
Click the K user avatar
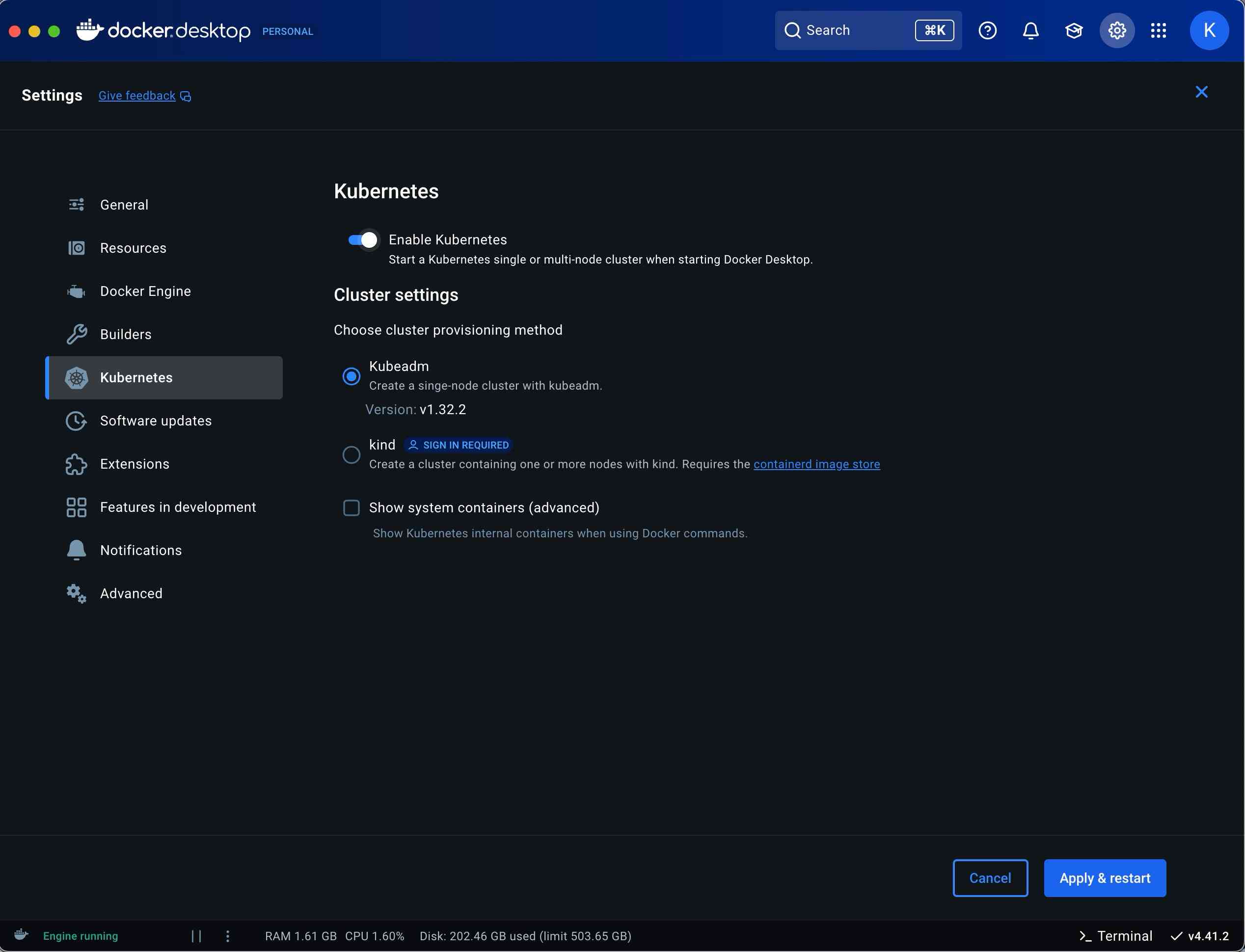point(1209,30)
